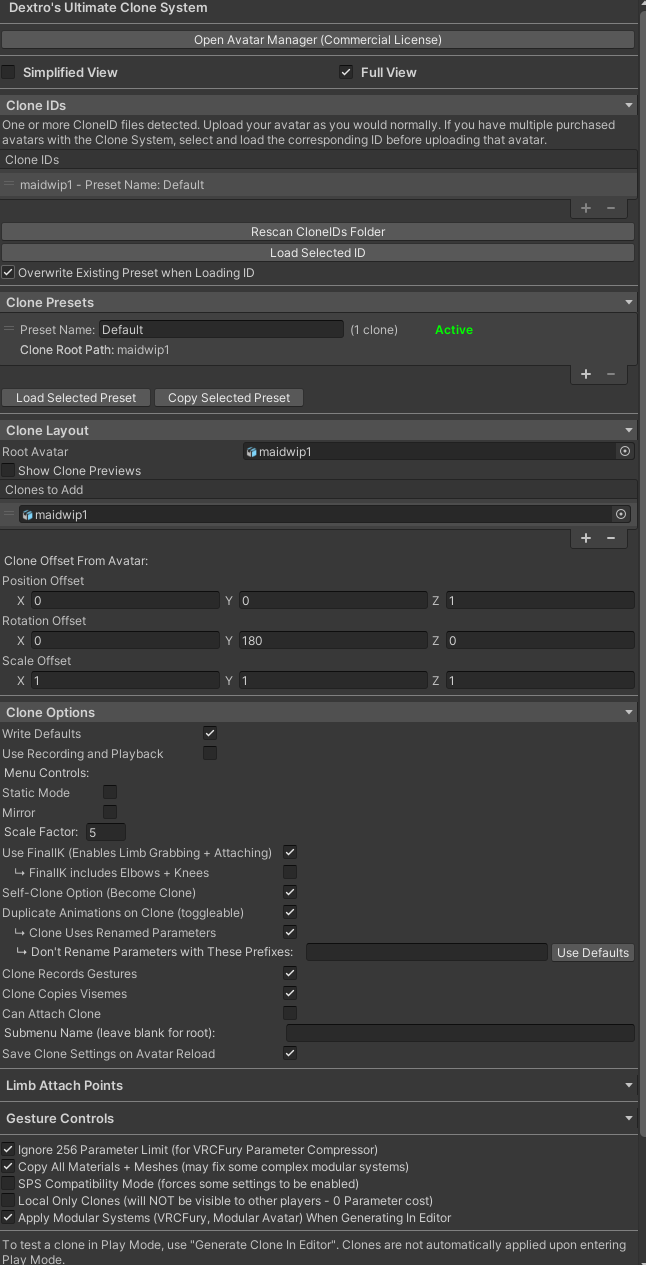Click the Rotation Offset Y field showing 180
Image resolution: width=646 pixels, height=1265 pixels.
point(333,640)
